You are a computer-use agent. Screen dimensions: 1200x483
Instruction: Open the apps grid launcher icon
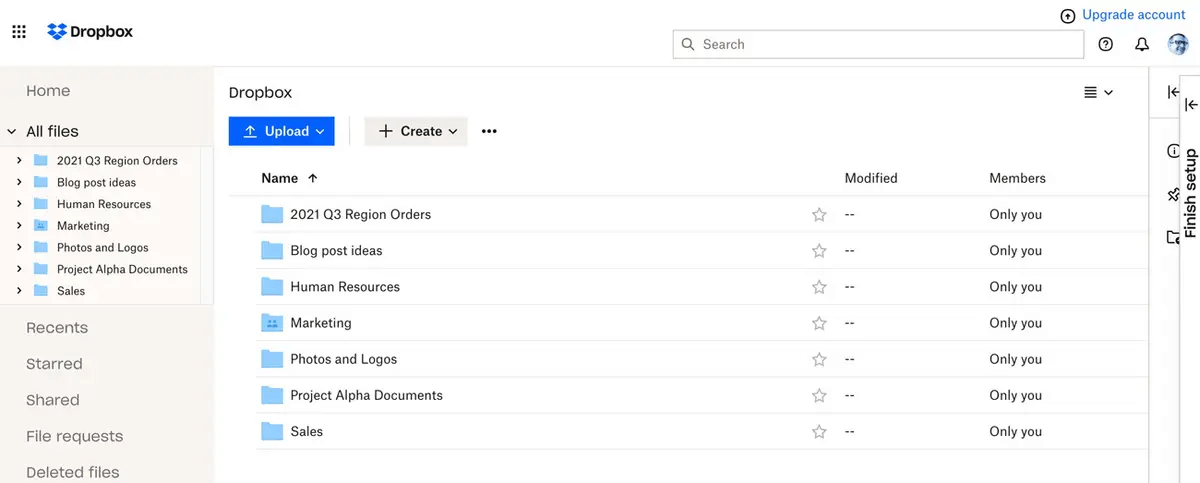(19, 32)
